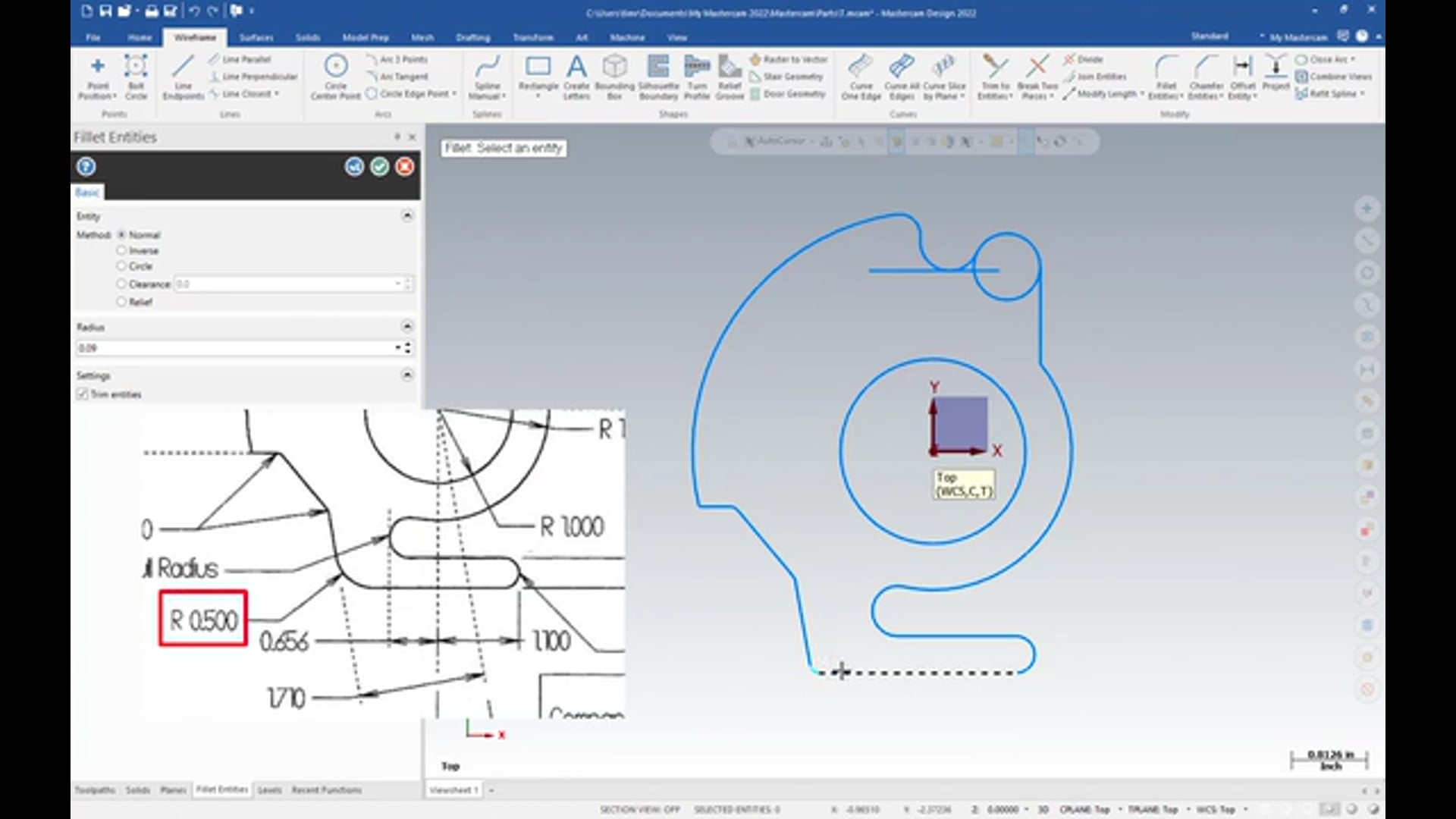Image resolution: width=1456 pixels, height=819 pixels.
Task: Select the Clearance method radio
Action: [121, 284]
